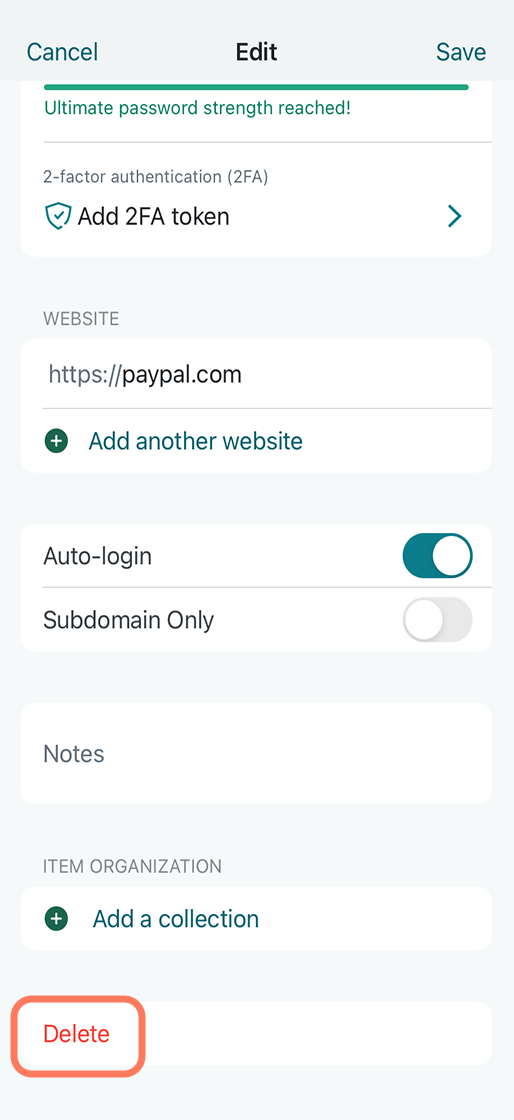Enable the Subdomain Only switch
The width and height of the screenshot is (514, 1120).
(438, 619)
